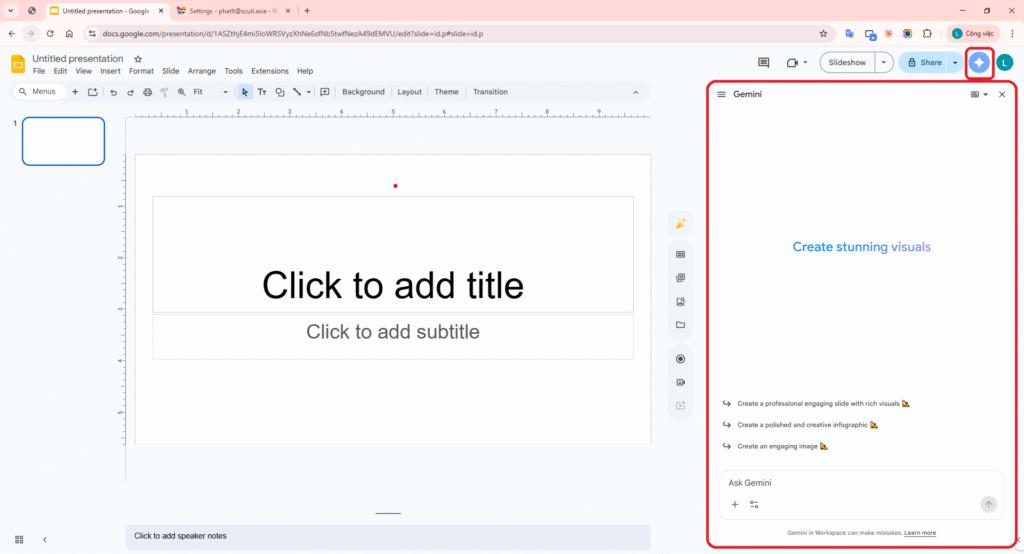Open the Insert menu
1024x554 pixels.
110,71
